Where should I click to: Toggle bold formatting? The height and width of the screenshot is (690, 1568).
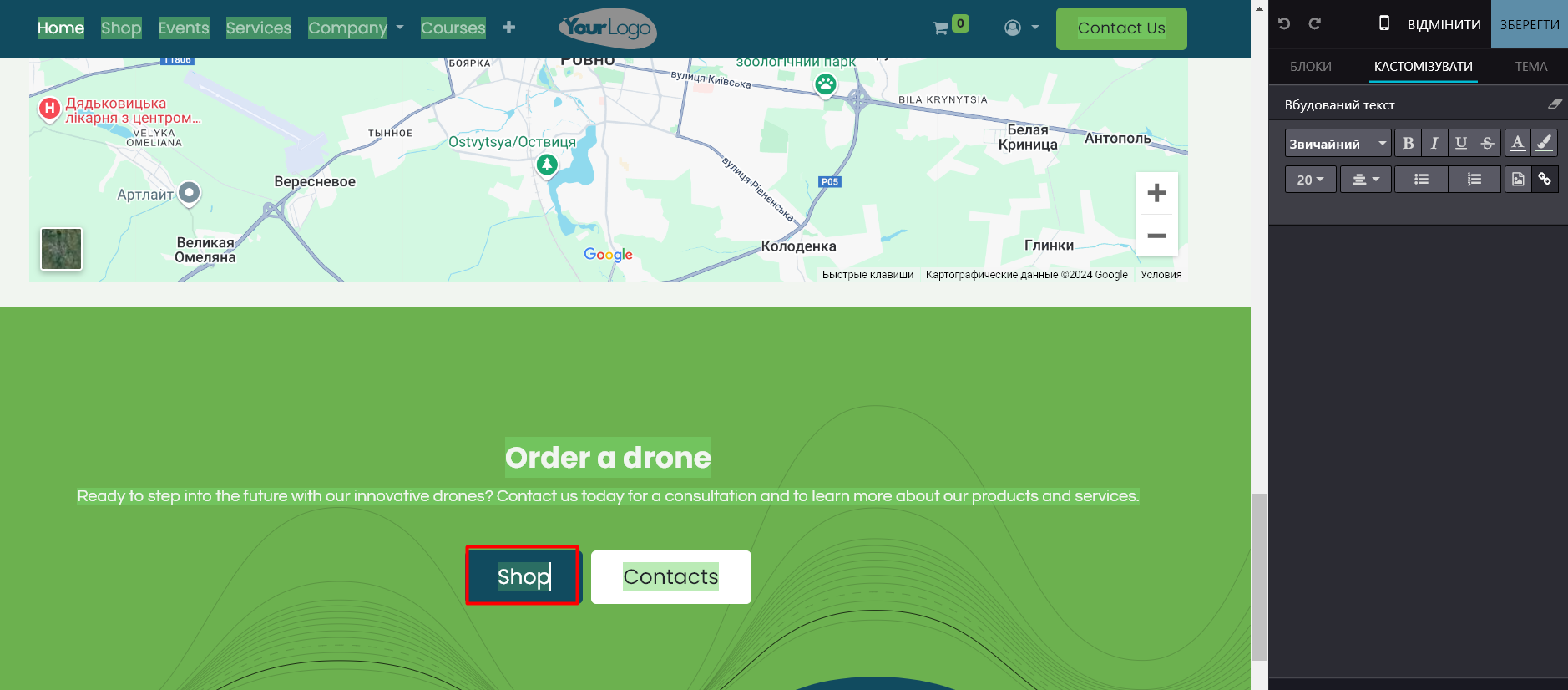tap(1408, 143)
